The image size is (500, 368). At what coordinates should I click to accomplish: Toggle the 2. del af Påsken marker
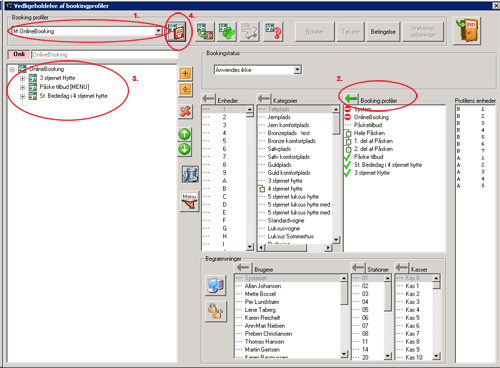coord(348,149)
